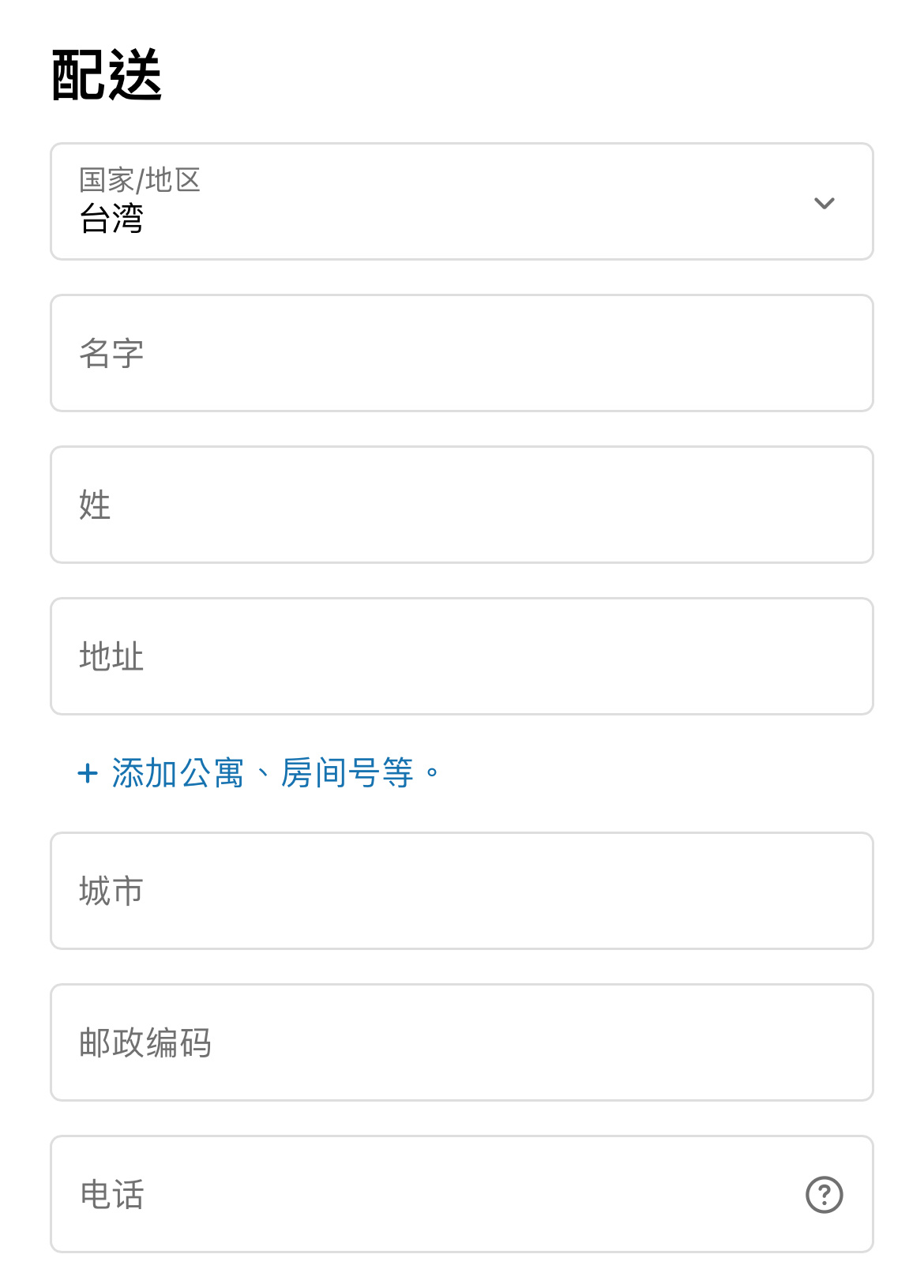Image resolution: width=924 pixels, height=1288 pixels.
Task: Focus the 电话 input field
Action: [462, 1194]
